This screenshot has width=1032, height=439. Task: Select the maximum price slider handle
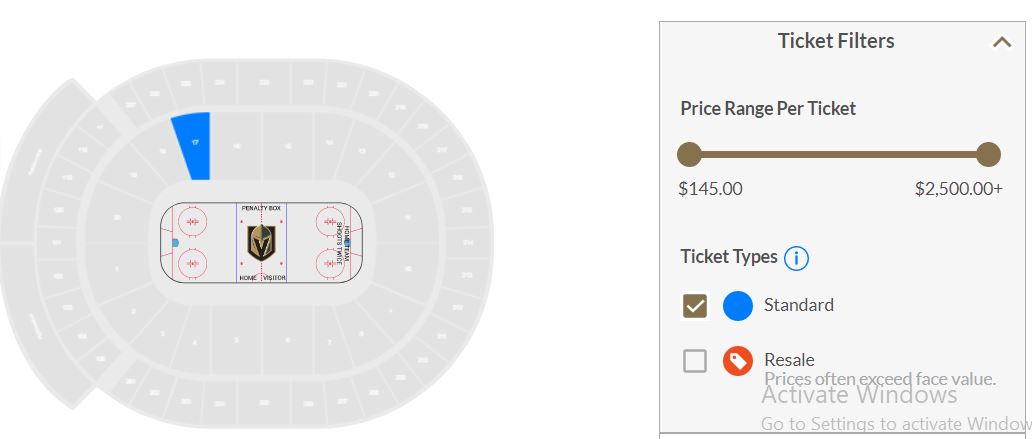(988, 154)
